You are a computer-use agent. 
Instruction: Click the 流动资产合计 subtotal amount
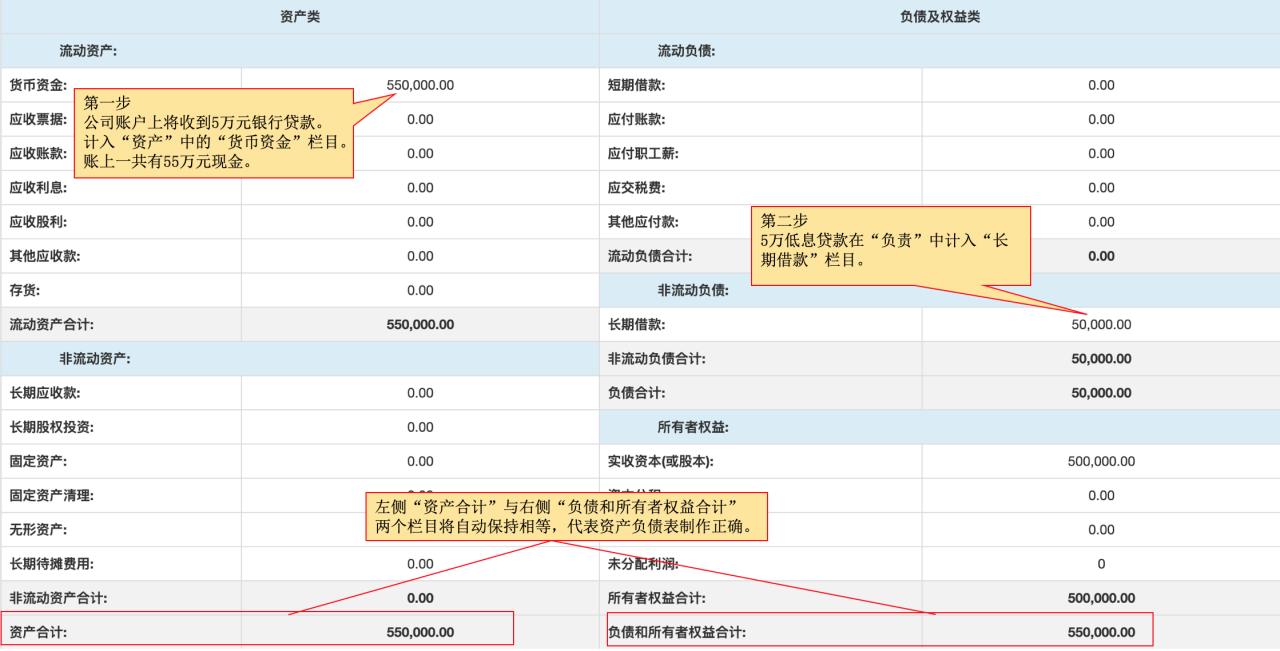click(420, 324)
